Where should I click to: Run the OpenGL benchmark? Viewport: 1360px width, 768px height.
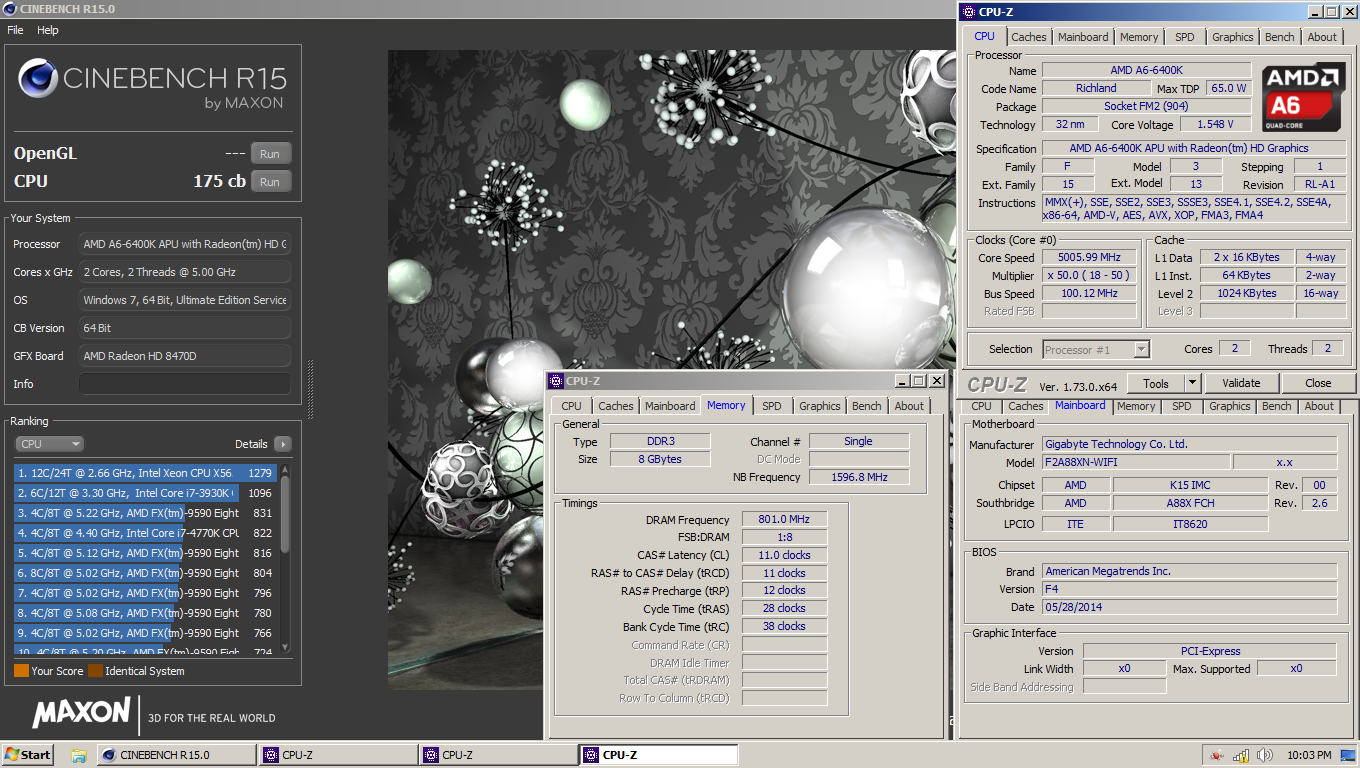point(270,154)
